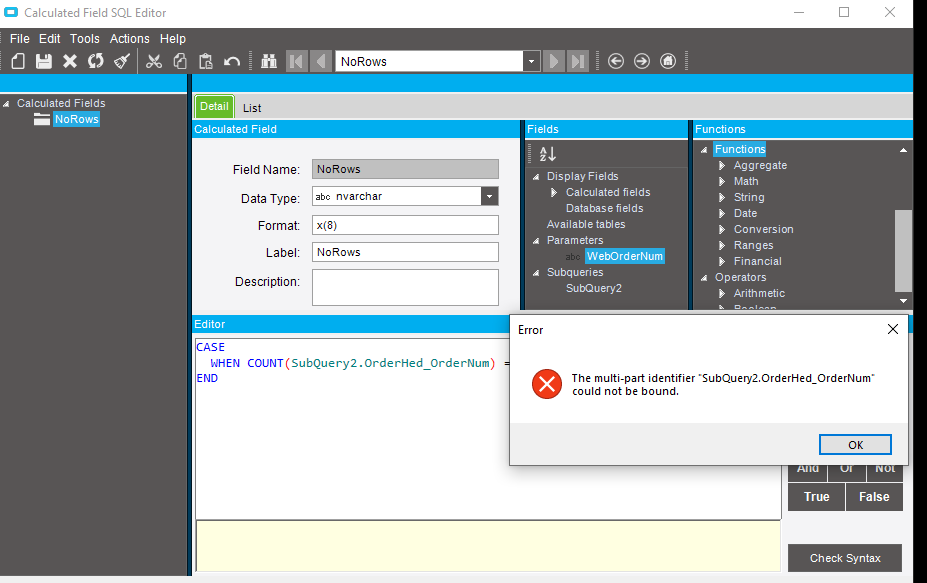
Task: Collapse the Display Fields node
Action: (x=536, y=177)
